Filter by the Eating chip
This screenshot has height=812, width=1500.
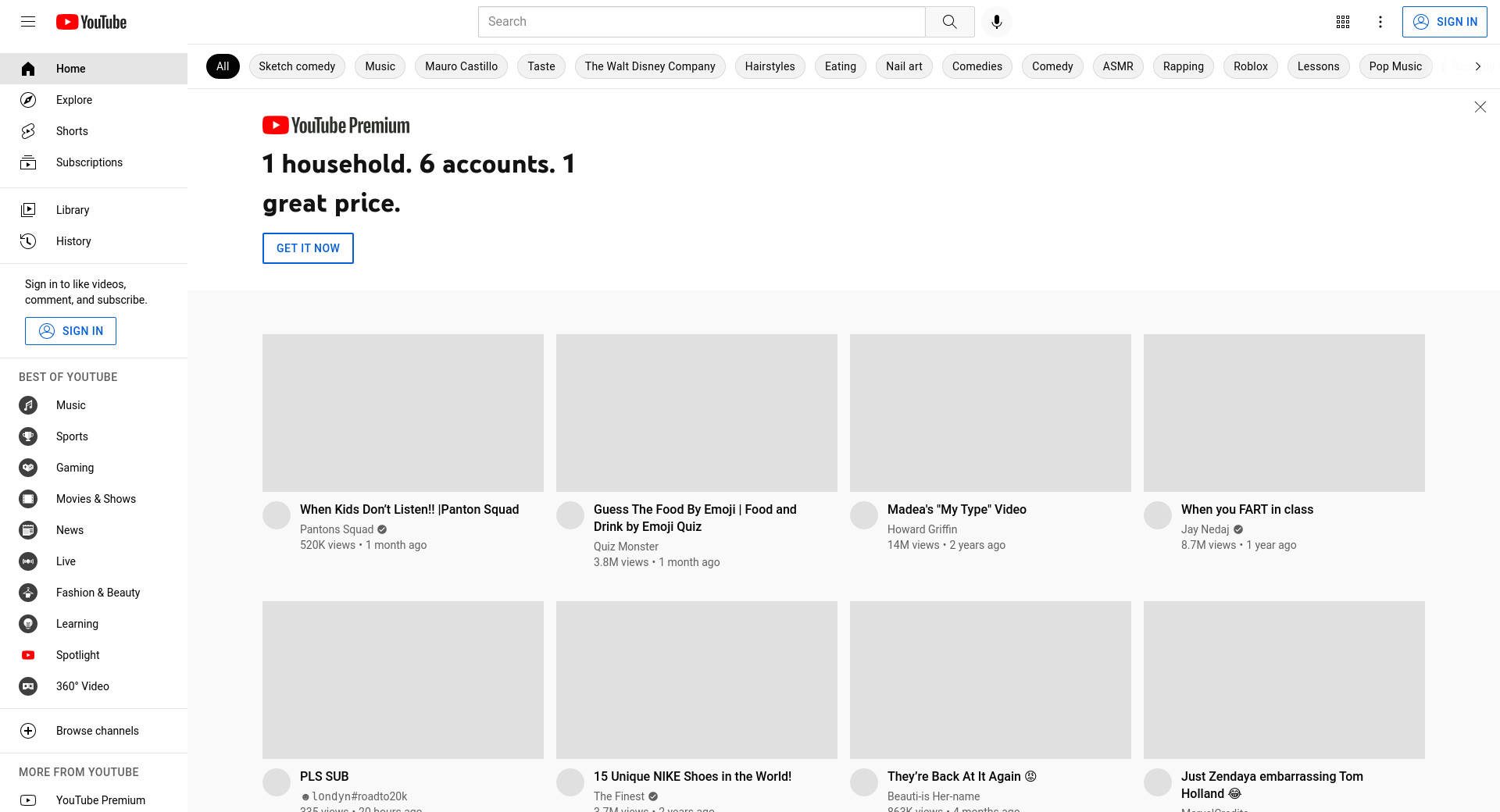[x=841, y=66]
